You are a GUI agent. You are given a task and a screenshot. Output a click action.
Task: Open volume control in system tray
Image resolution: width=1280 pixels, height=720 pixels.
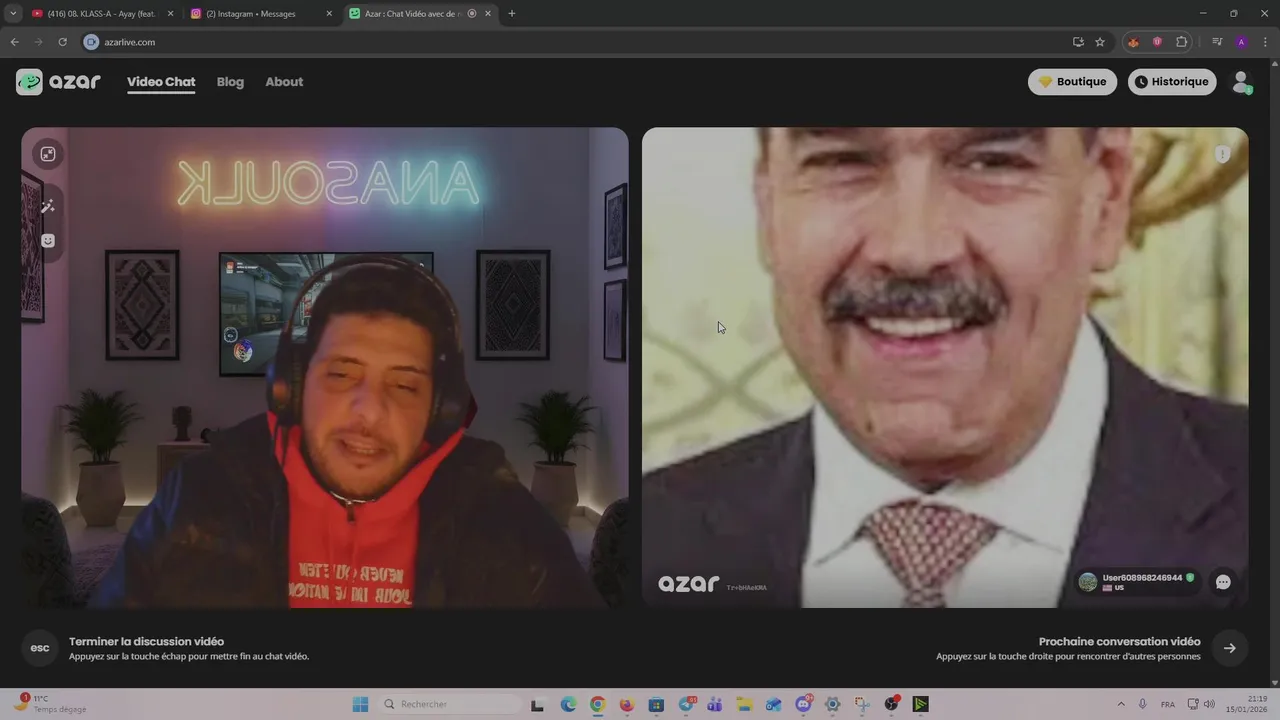1209,704
